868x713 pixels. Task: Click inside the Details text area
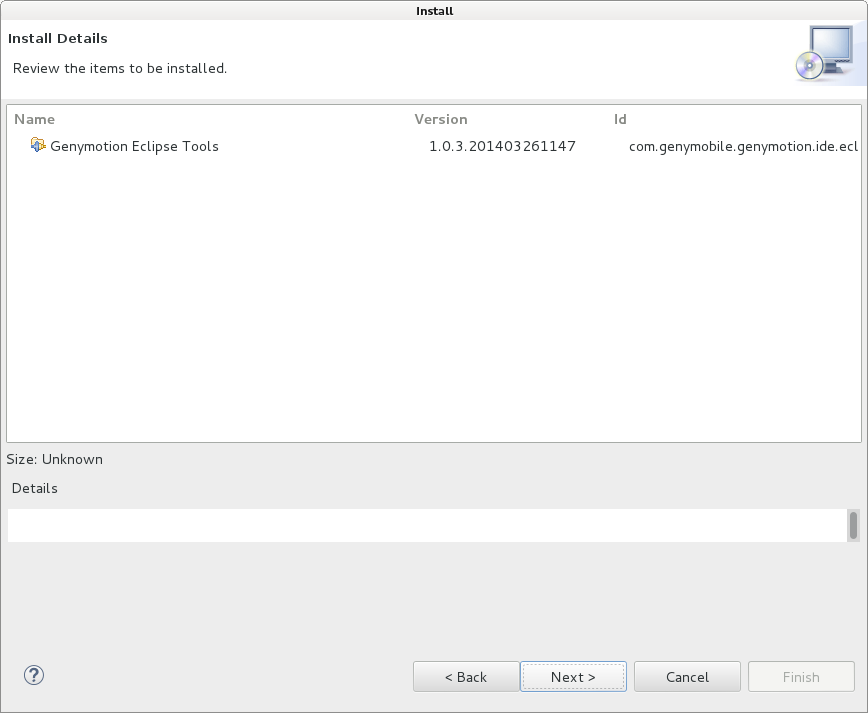(427, 525)
